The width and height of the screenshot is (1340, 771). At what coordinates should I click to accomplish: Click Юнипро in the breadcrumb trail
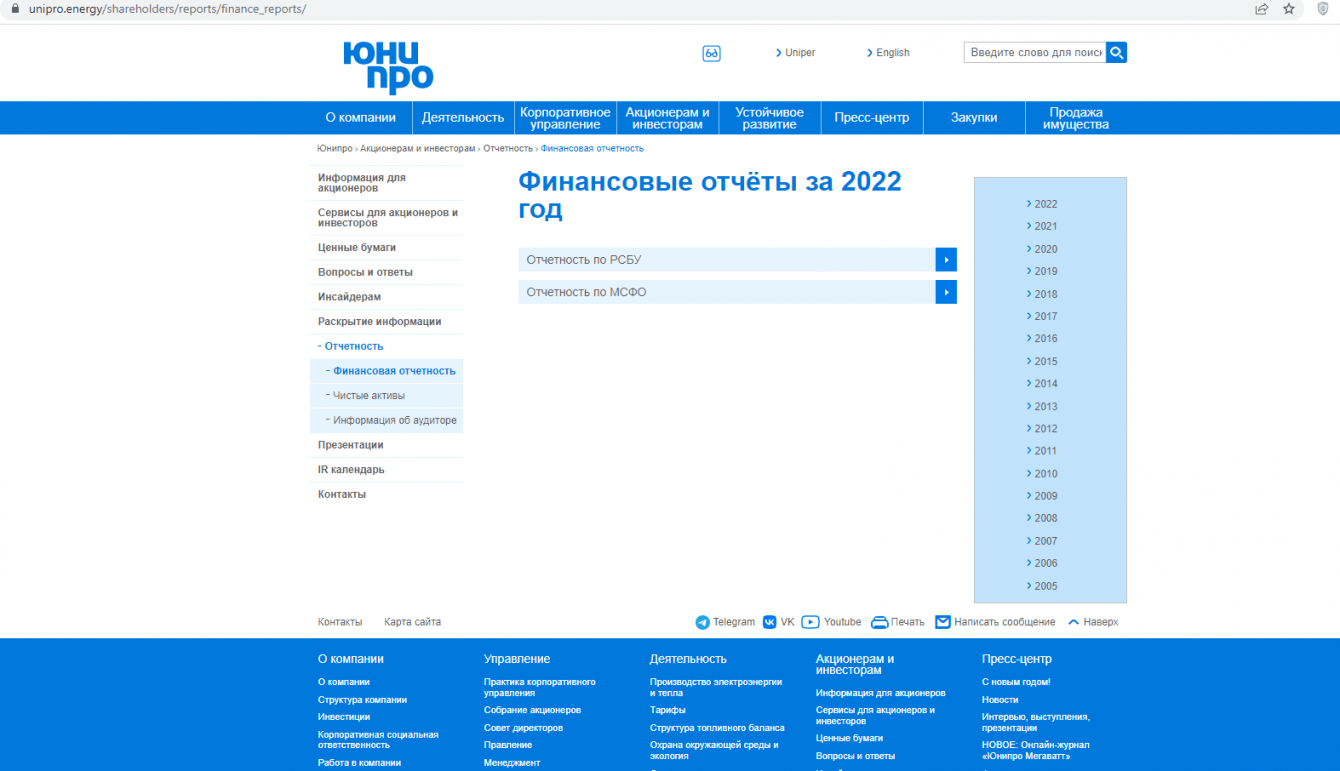(x=335, y=148)
